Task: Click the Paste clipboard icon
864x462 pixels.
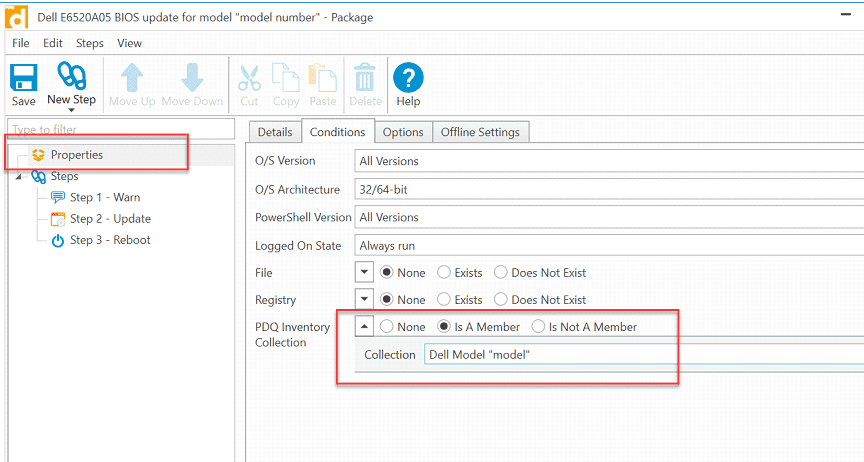Action: tap(322, 77)
